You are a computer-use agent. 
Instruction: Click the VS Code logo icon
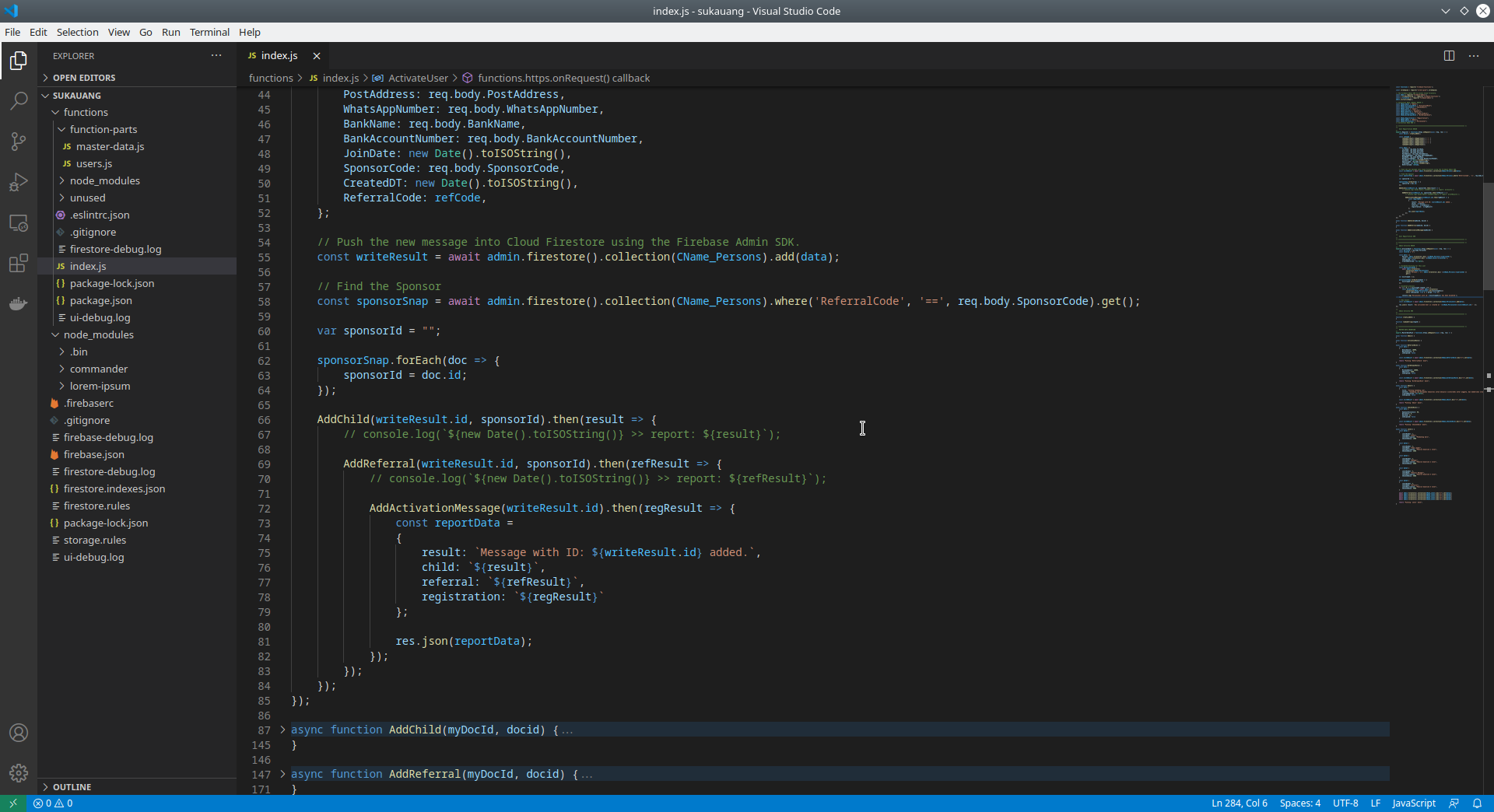pos(11,11)
